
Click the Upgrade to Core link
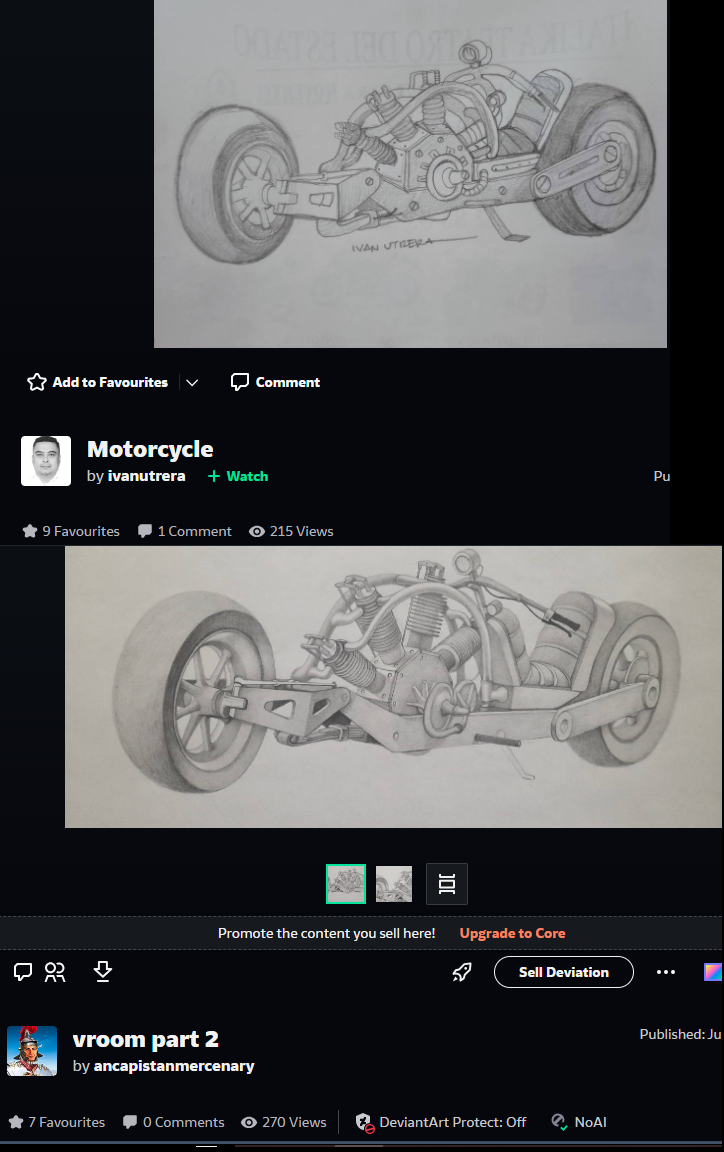coord(512,933)
